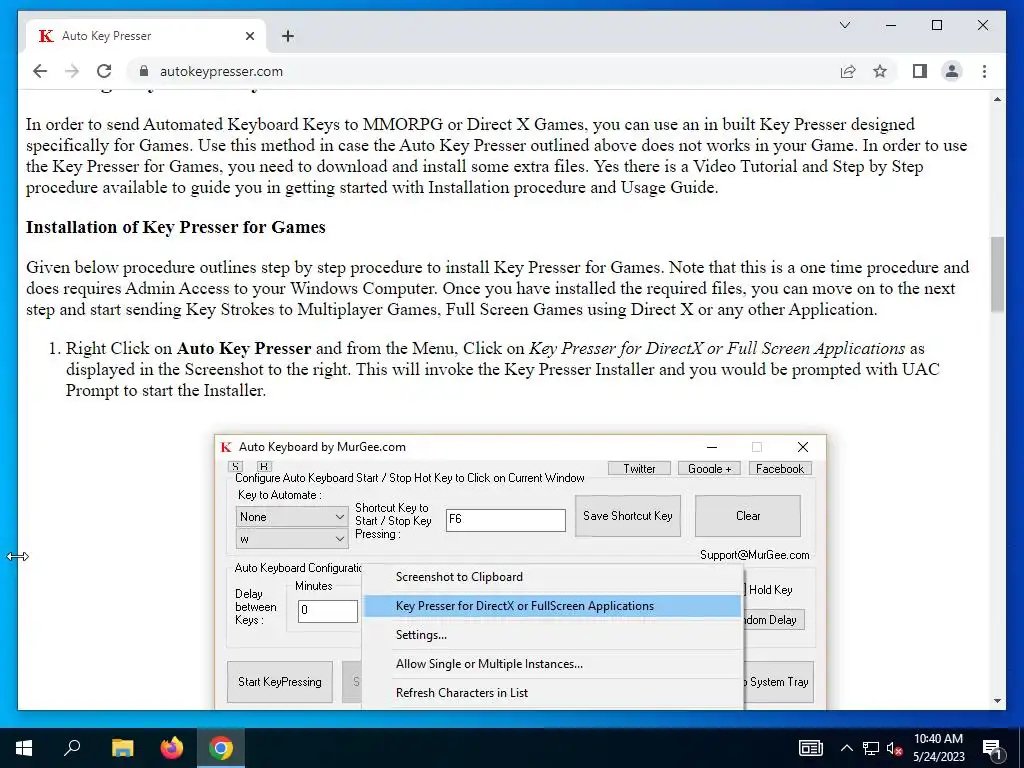1024x768 pixels.
Task: Click heading Installation of Key Presser for Games
Action: pyautogui.click(x=176, y=227)
